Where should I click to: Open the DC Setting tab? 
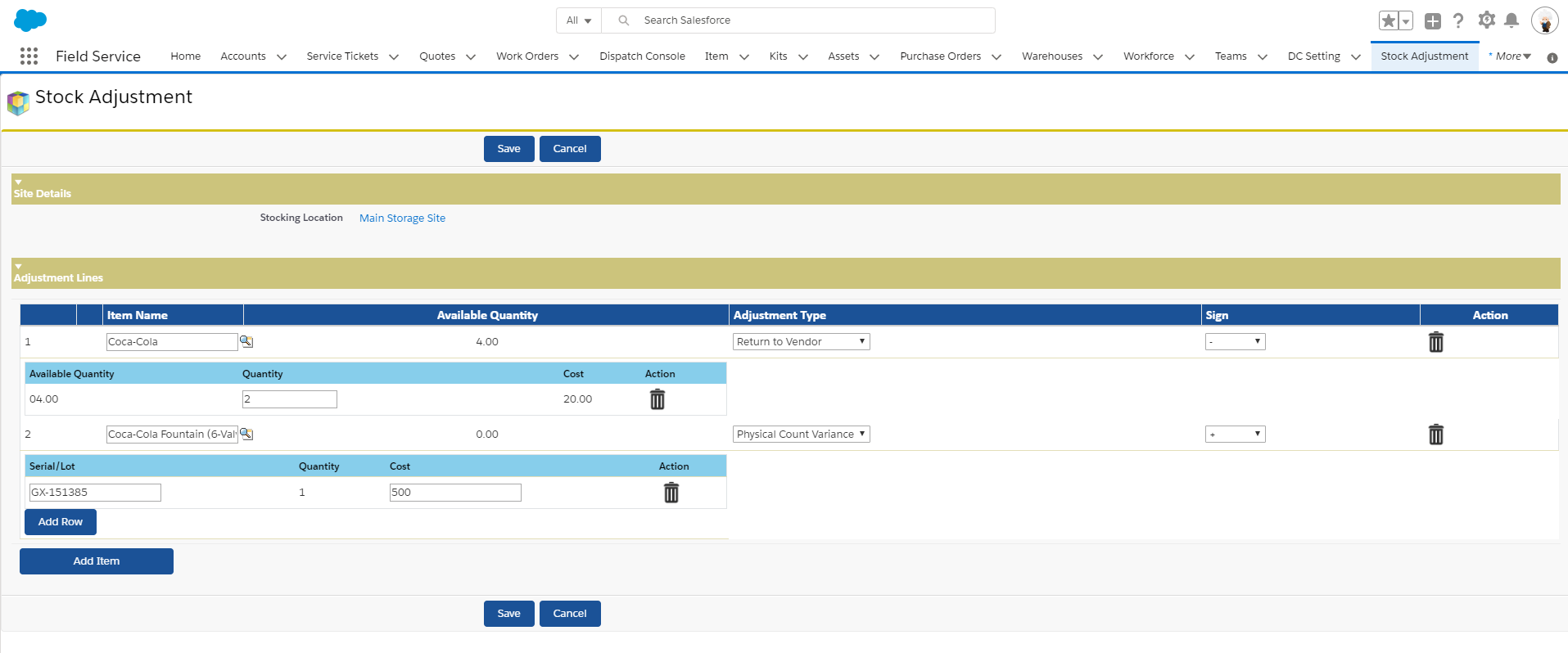1314,56
